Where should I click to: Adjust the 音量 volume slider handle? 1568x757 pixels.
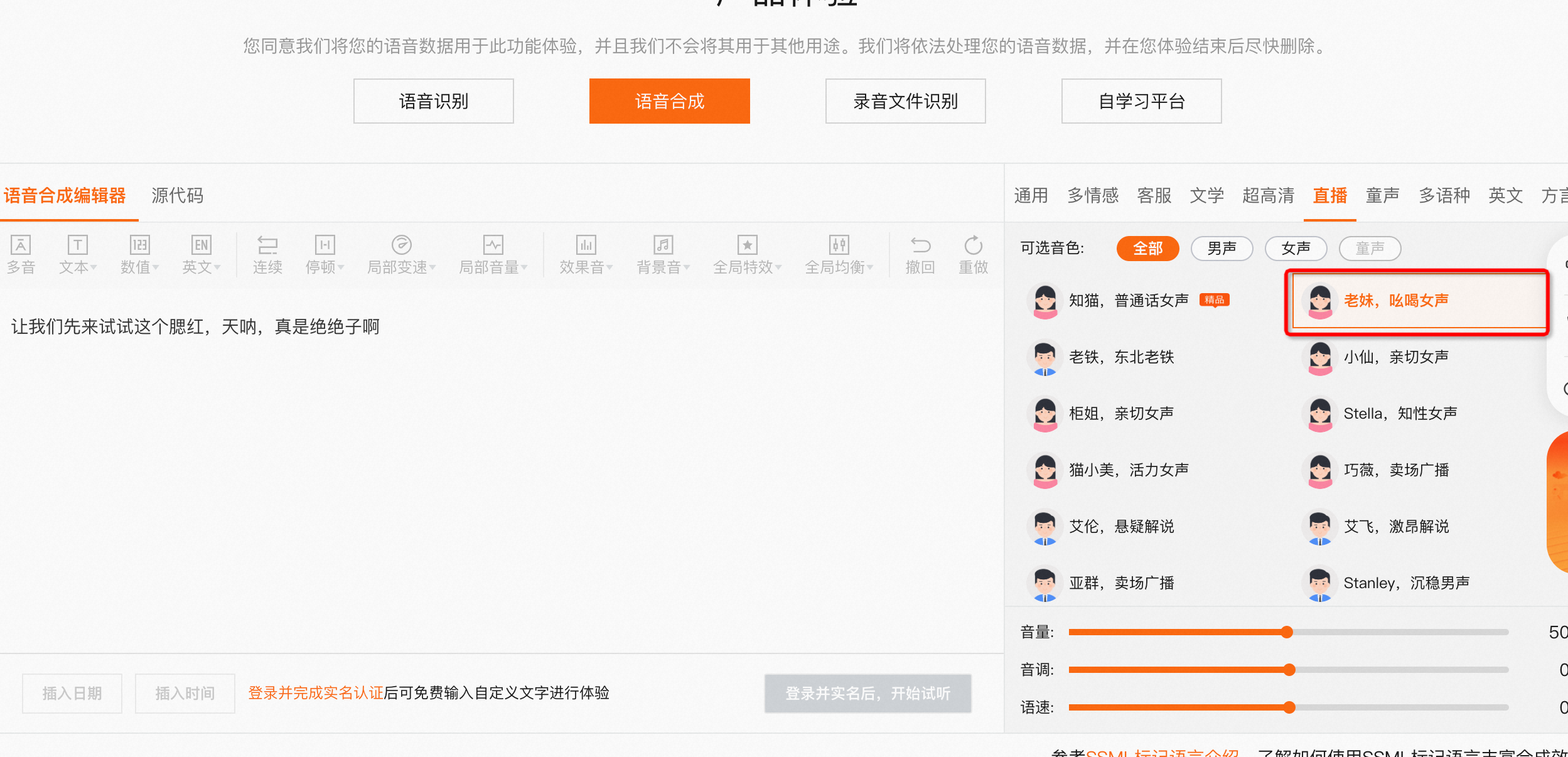point(1287,632)
